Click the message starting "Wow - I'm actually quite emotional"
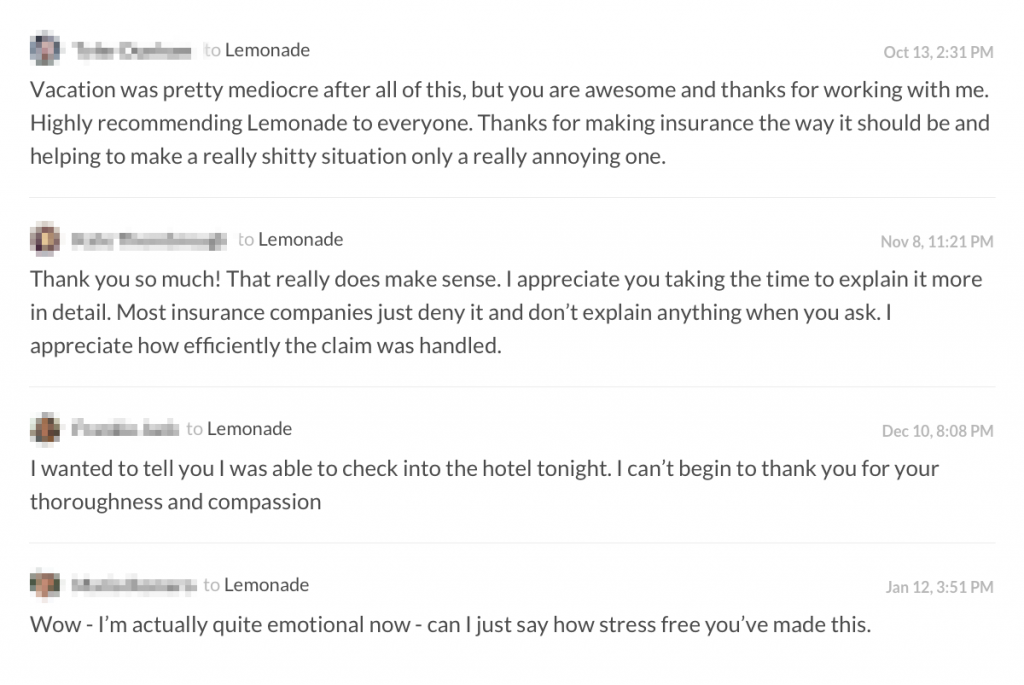Viewport: 1024px width, 685px height. tap(451, 627)
